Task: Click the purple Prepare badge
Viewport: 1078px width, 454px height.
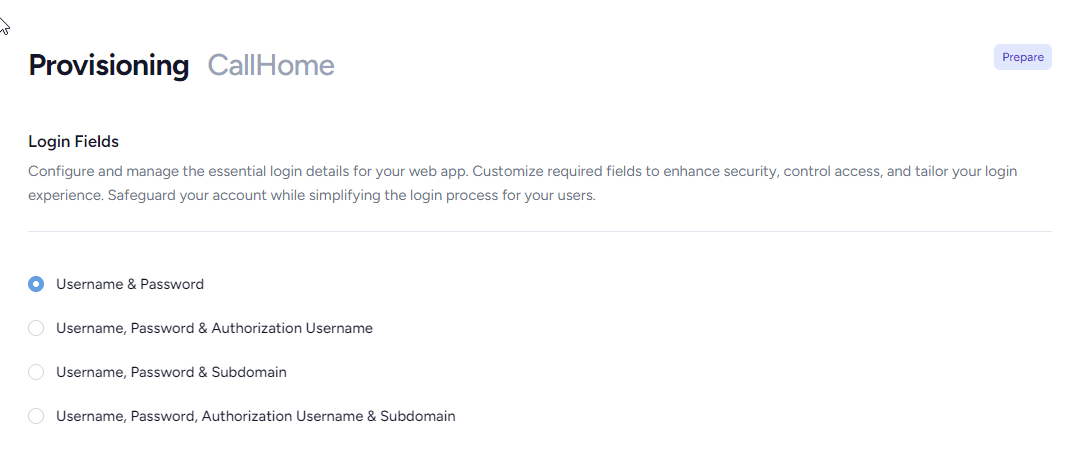Action: pos(1022,57)
